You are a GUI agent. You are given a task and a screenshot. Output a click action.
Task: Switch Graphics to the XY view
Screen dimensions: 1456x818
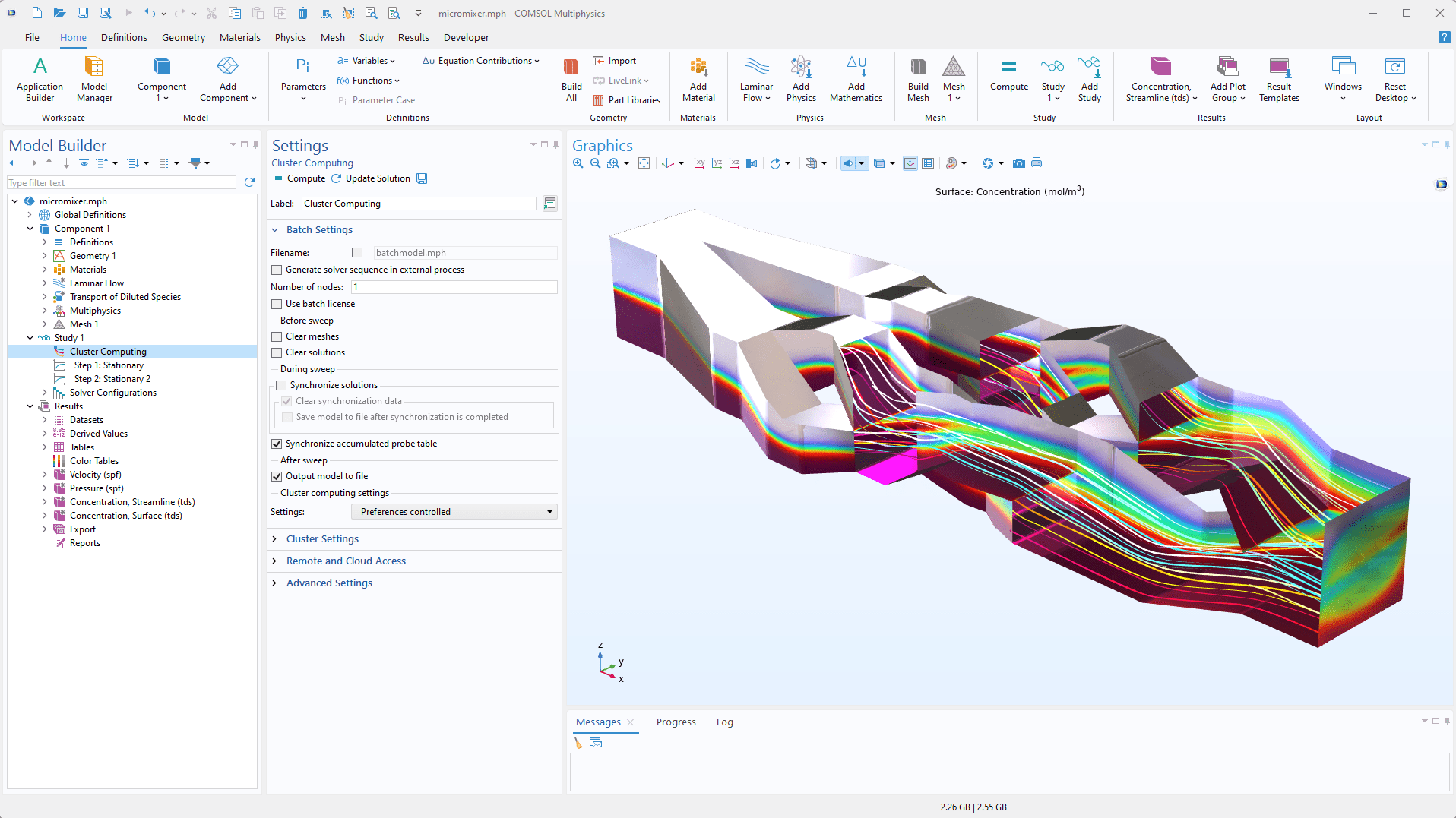tap(699, 163)
